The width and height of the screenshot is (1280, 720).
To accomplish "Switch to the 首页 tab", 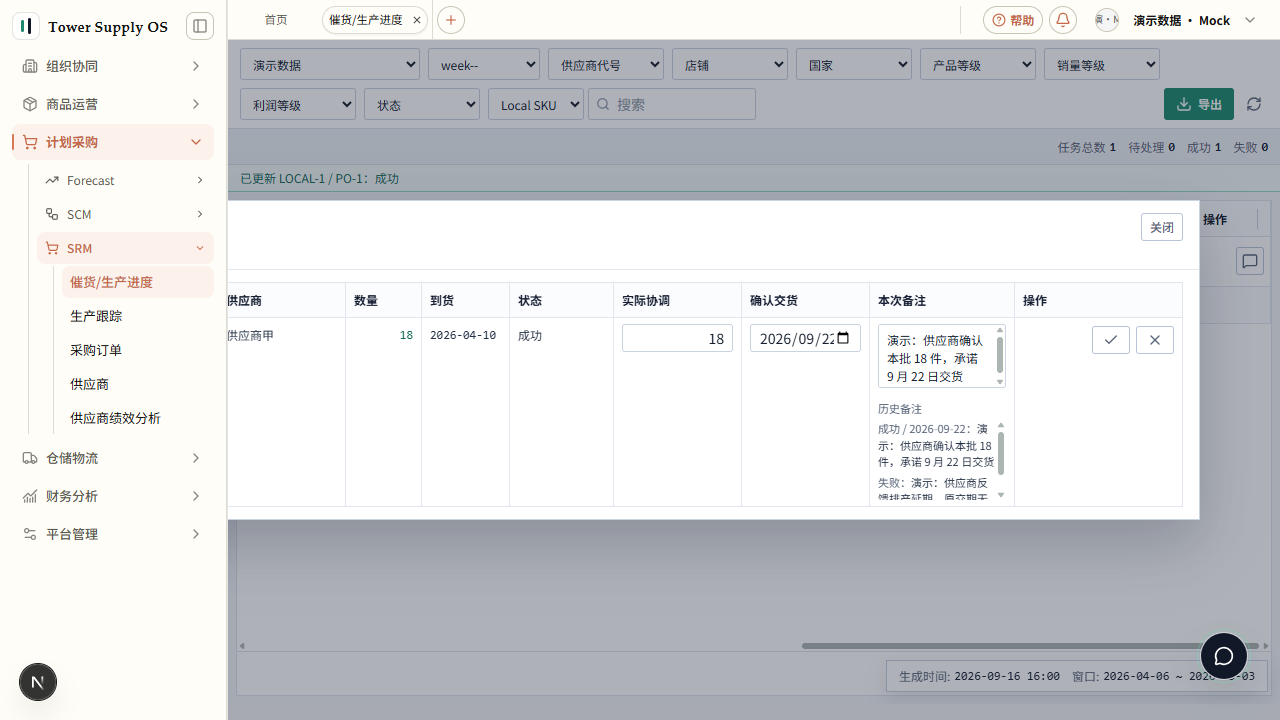I will pos(276,20).
